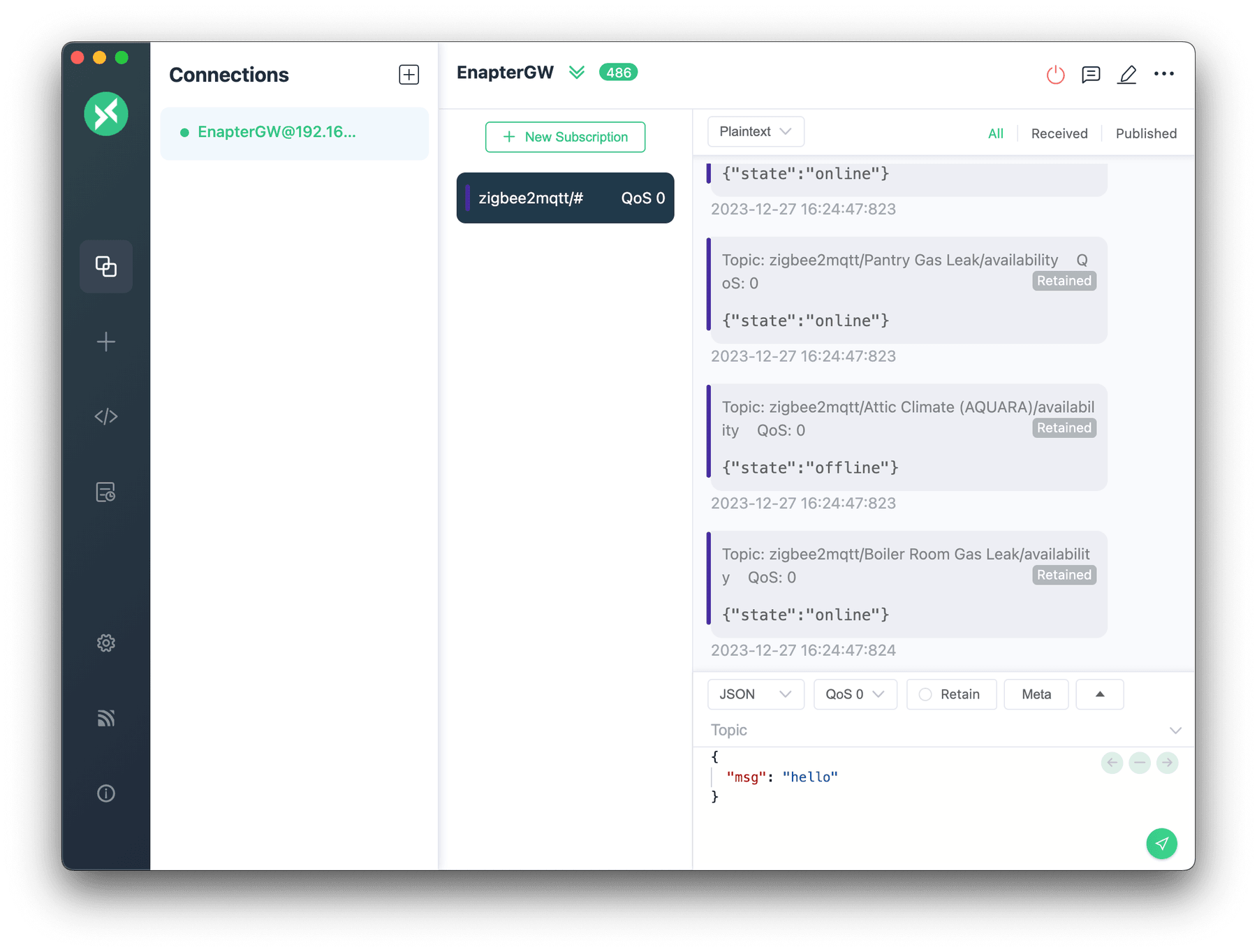Edit the connection using the pencil icon

1127,74
